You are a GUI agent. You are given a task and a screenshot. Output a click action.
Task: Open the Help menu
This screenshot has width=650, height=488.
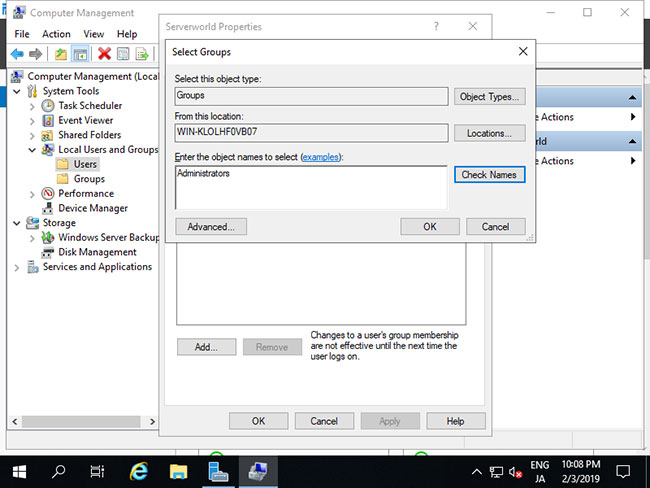pos(127,34)
